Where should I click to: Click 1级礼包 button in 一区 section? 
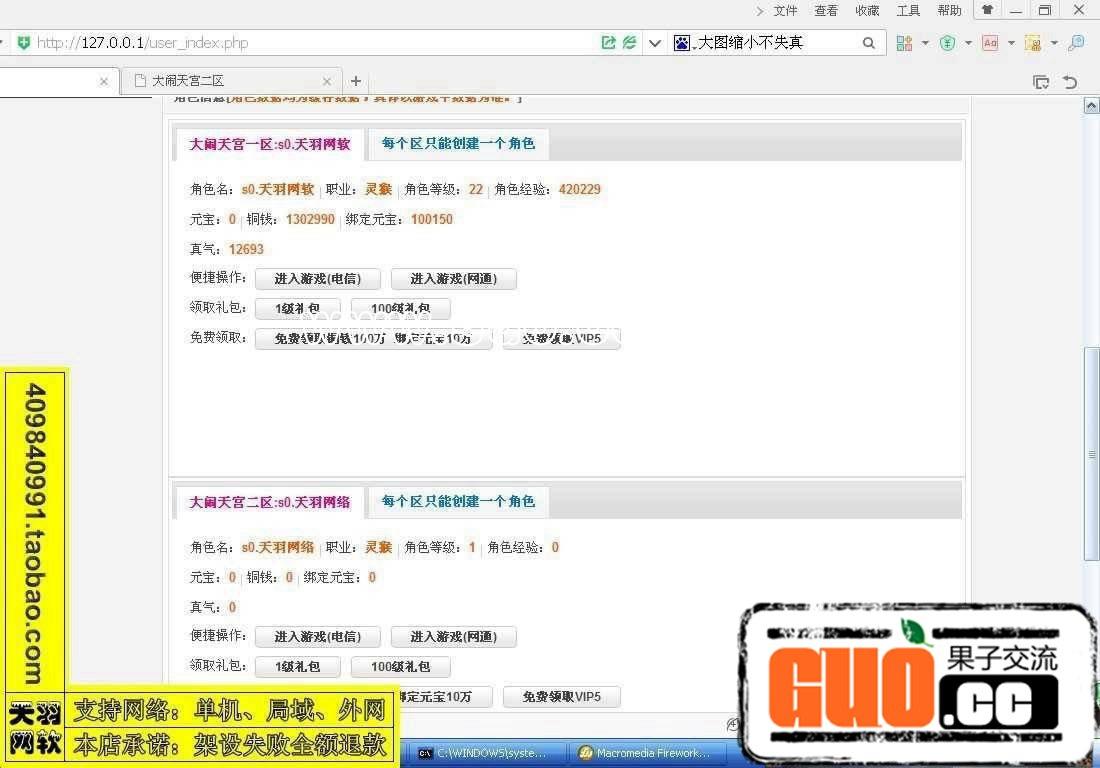pyautogui.click(x=297, y=309)
